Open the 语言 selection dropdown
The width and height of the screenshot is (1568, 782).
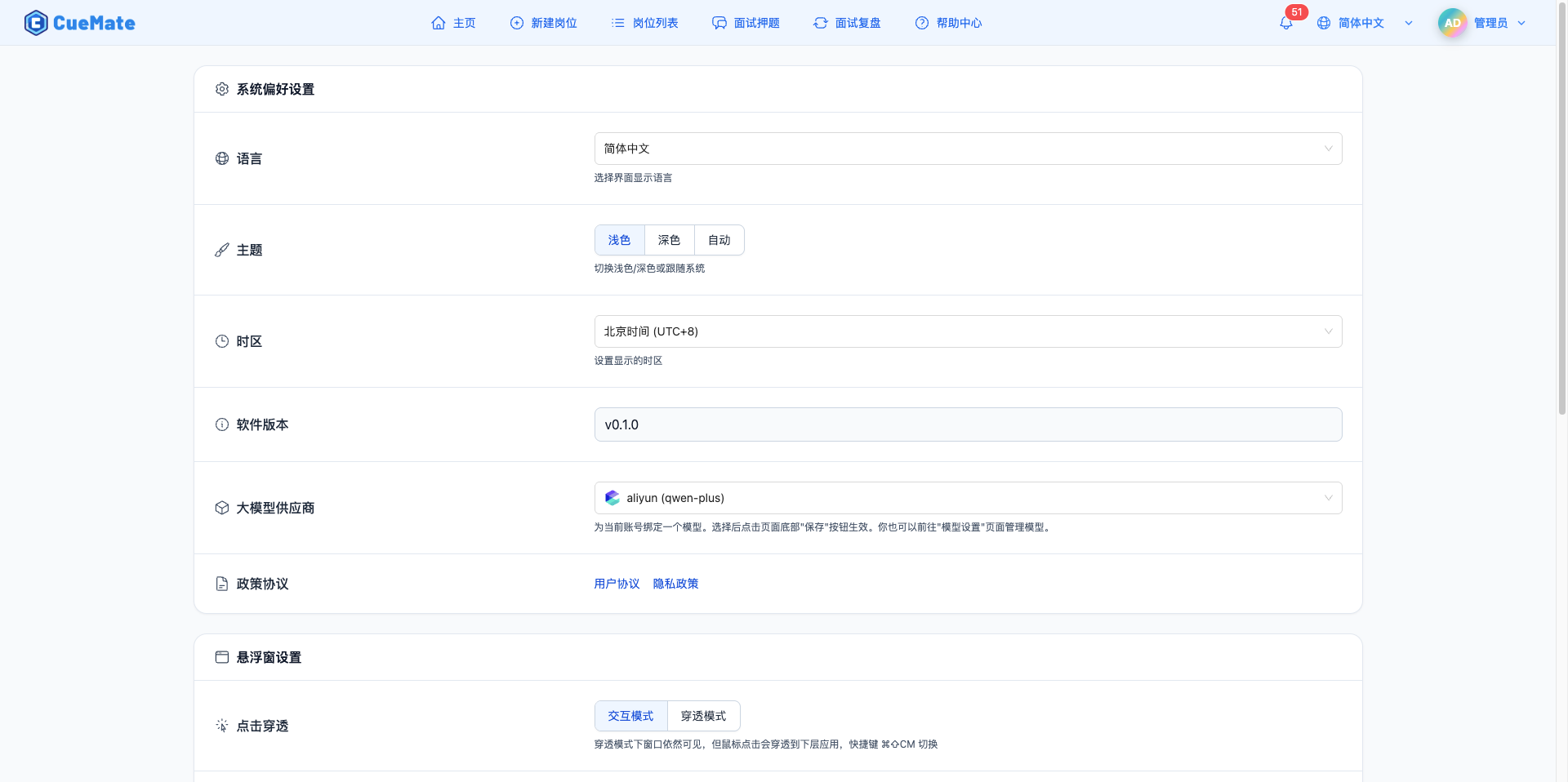tap(969, 148)
